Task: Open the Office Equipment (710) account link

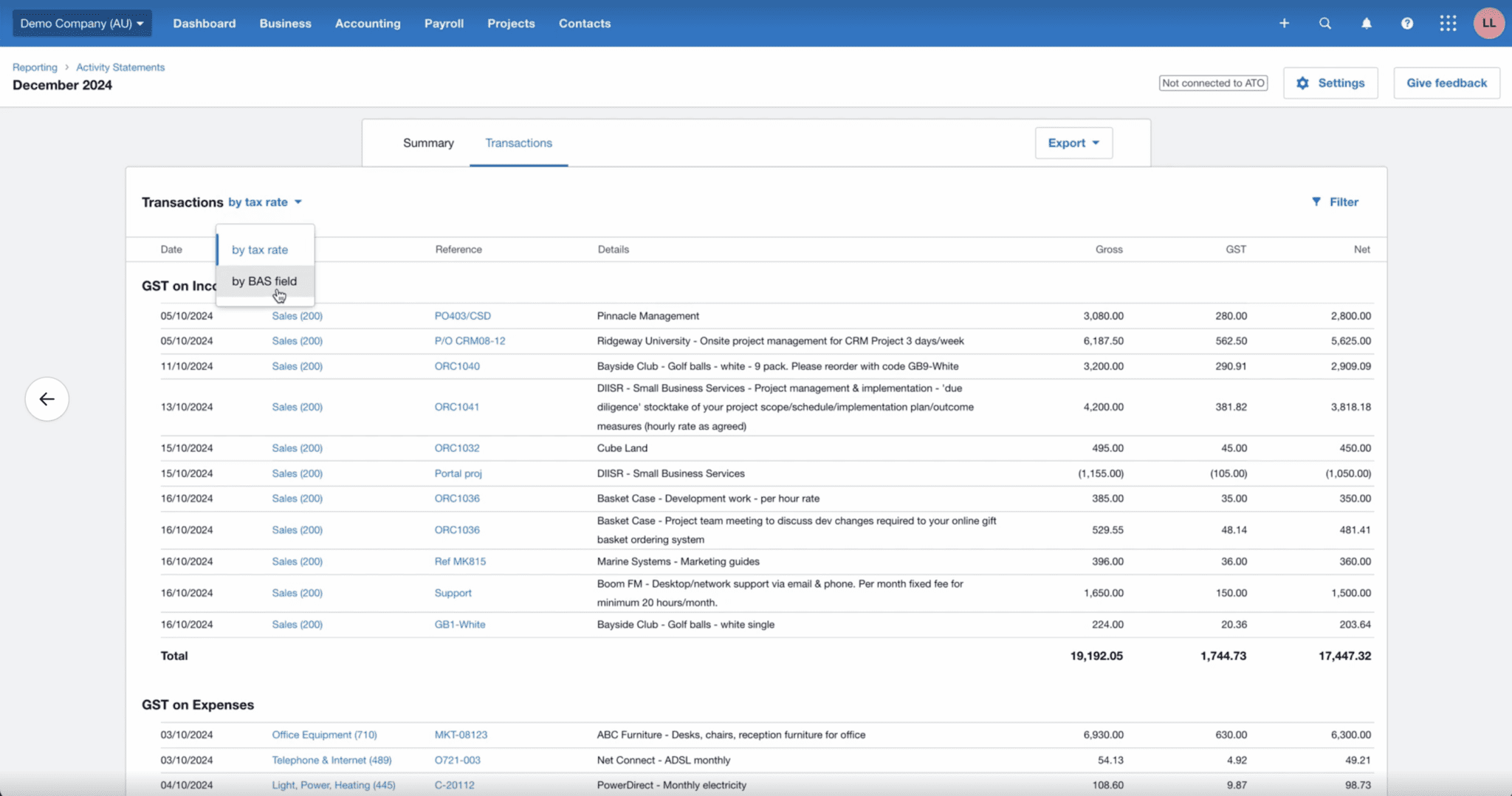Action: (324, 735)
